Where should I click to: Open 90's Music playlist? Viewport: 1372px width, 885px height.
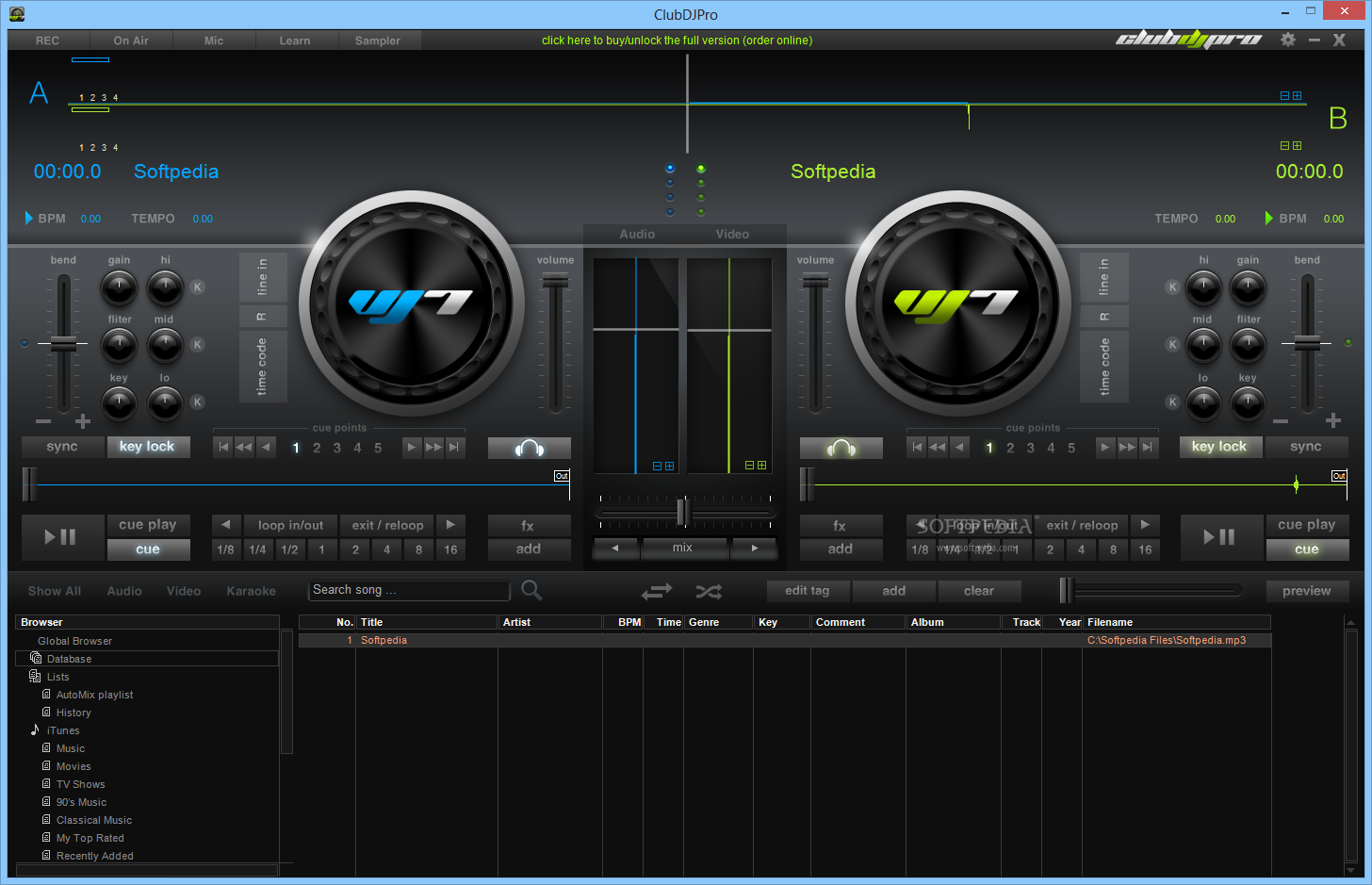click(x=81, y=802)
